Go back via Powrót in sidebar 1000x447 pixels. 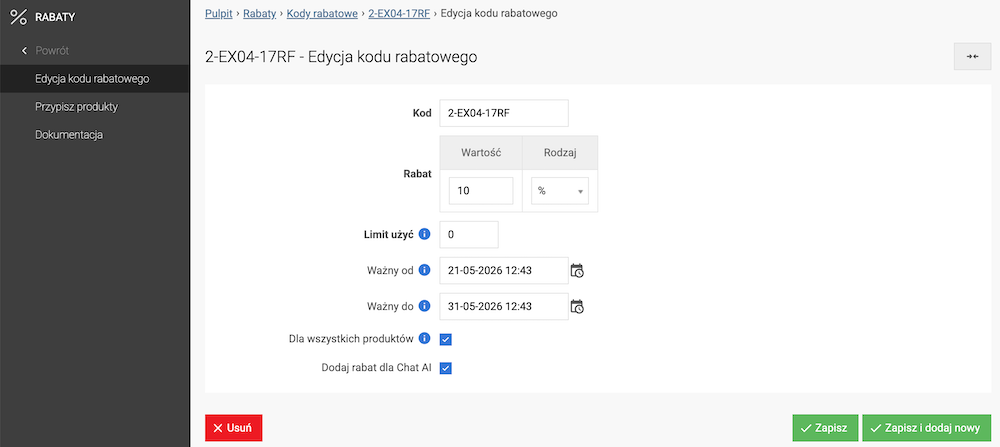52,50
